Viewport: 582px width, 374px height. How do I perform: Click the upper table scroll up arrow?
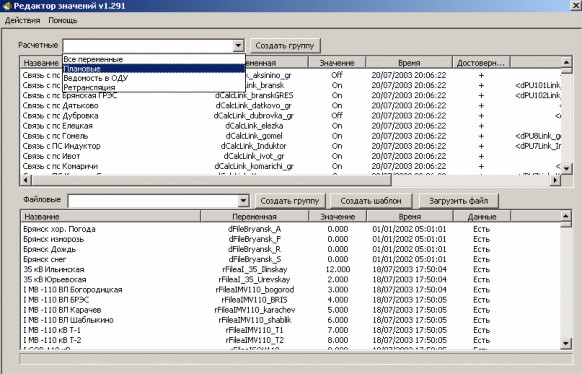click(x=566, y=62)
